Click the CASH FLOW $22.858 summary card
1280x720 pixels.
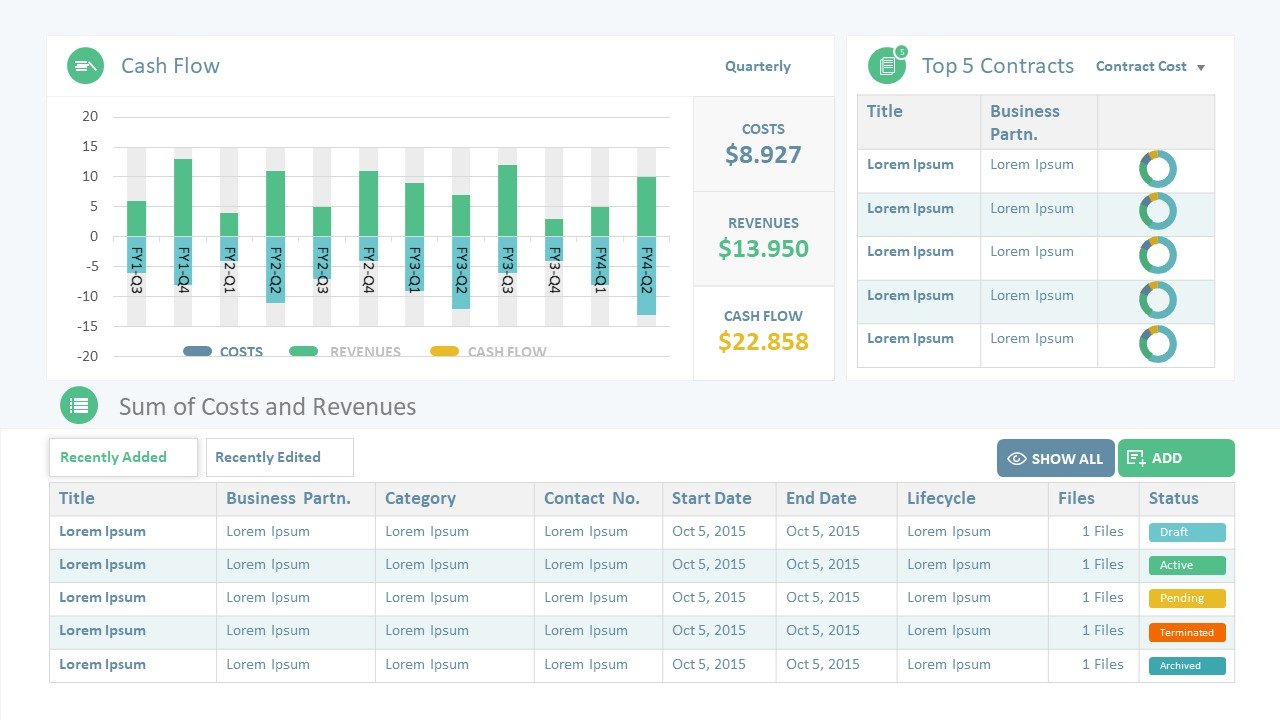click(764, 333)
